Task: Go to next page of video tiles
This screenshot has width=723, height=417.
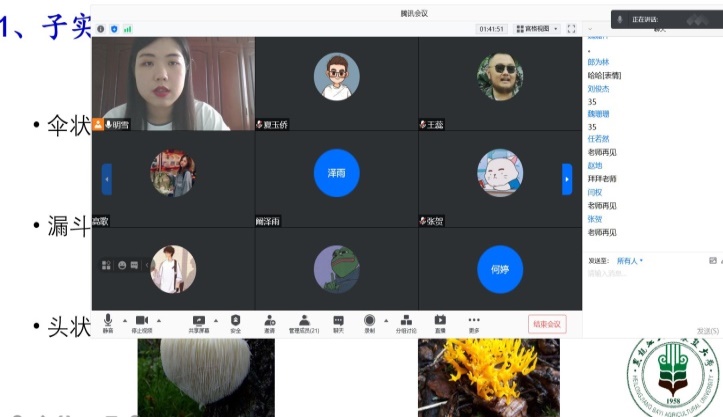Action: (567, 179)
